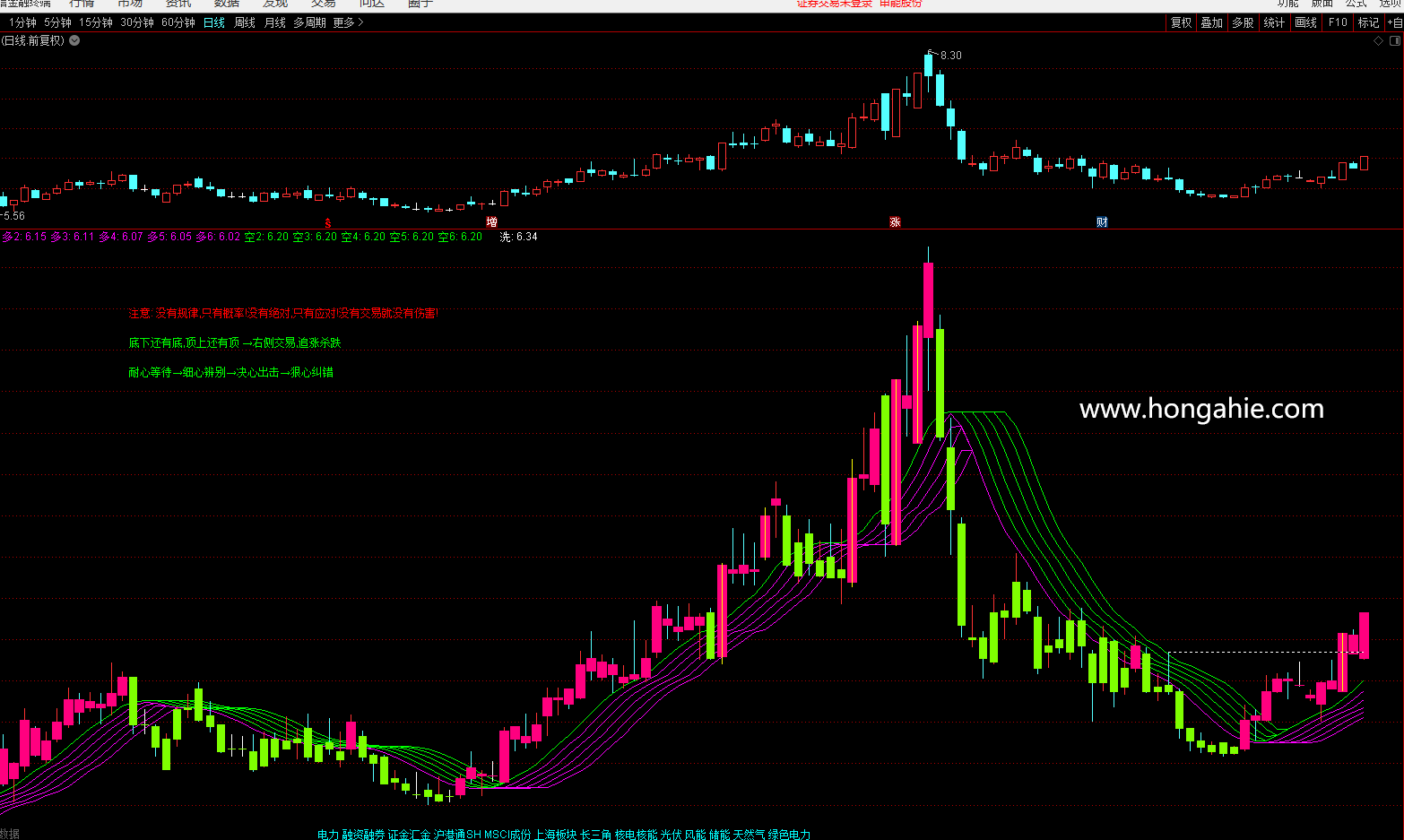
Task: Click the red S marker under the K-line
Action: click(328, 222)
